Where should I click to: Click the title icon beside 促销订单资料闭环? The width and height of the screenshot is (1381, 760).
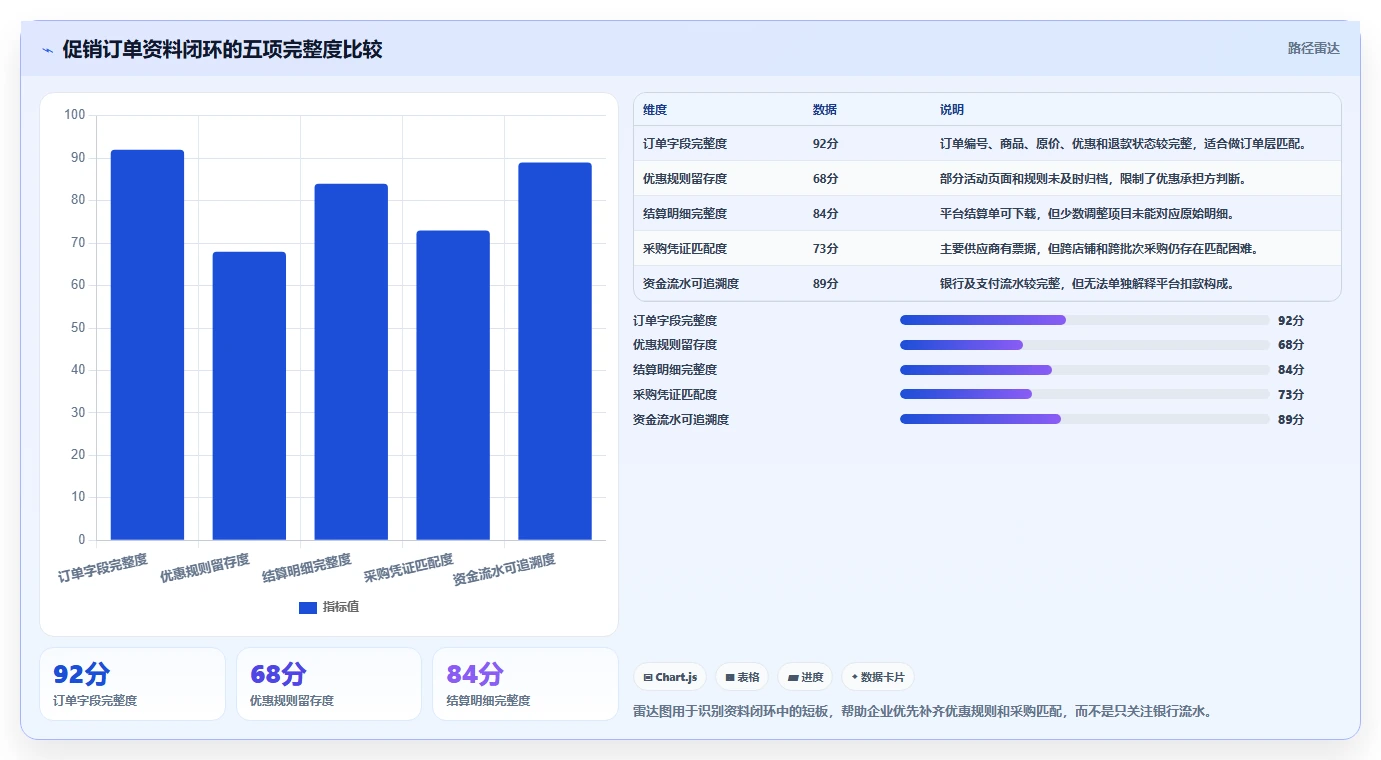point(47,50)
